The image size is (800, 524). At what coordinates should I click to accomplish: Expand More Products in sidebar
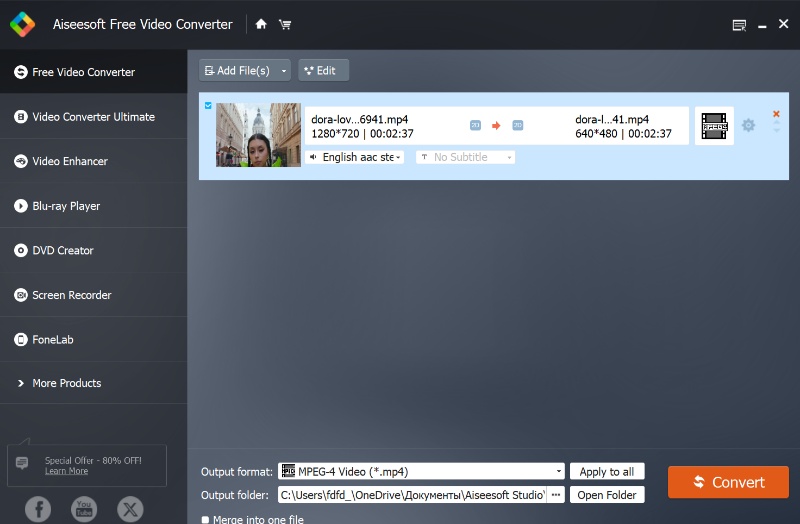(x=93, y=383)
